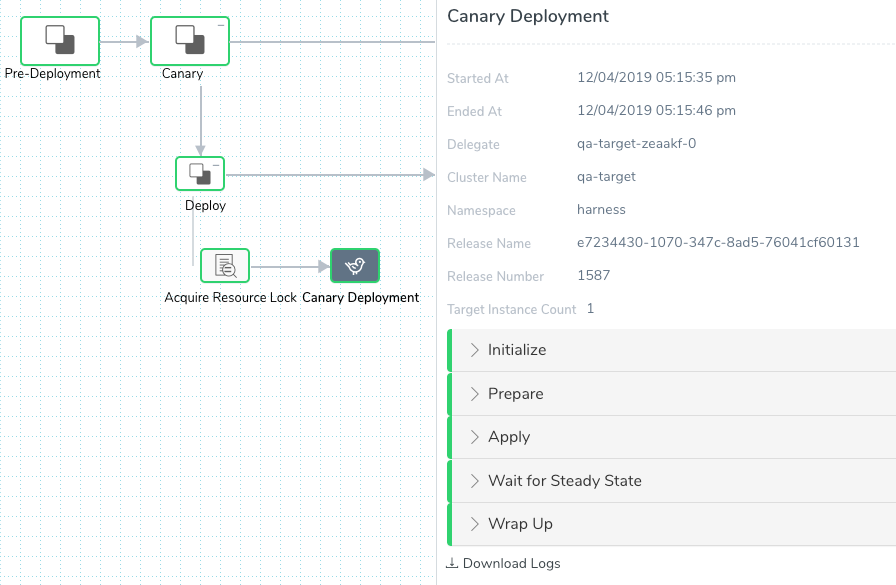Click the Canary Deployment label under bird node

click(361, 298)
